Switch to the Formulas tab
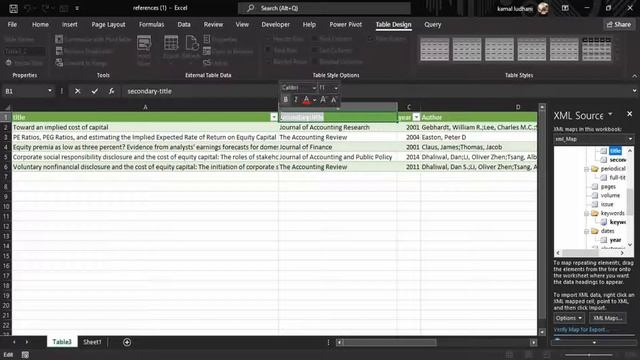This screenshot has height=360, width=640. (151, 24)
